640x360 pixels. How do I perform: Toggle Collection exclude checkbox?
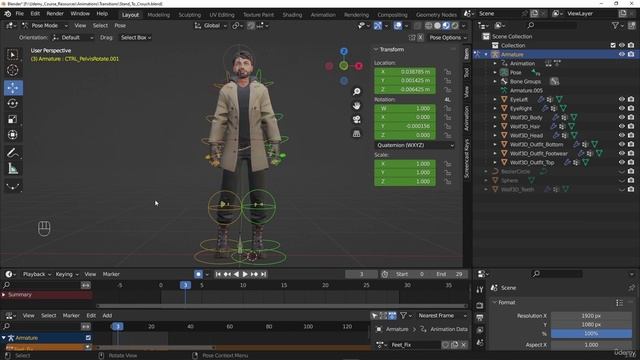613,45
